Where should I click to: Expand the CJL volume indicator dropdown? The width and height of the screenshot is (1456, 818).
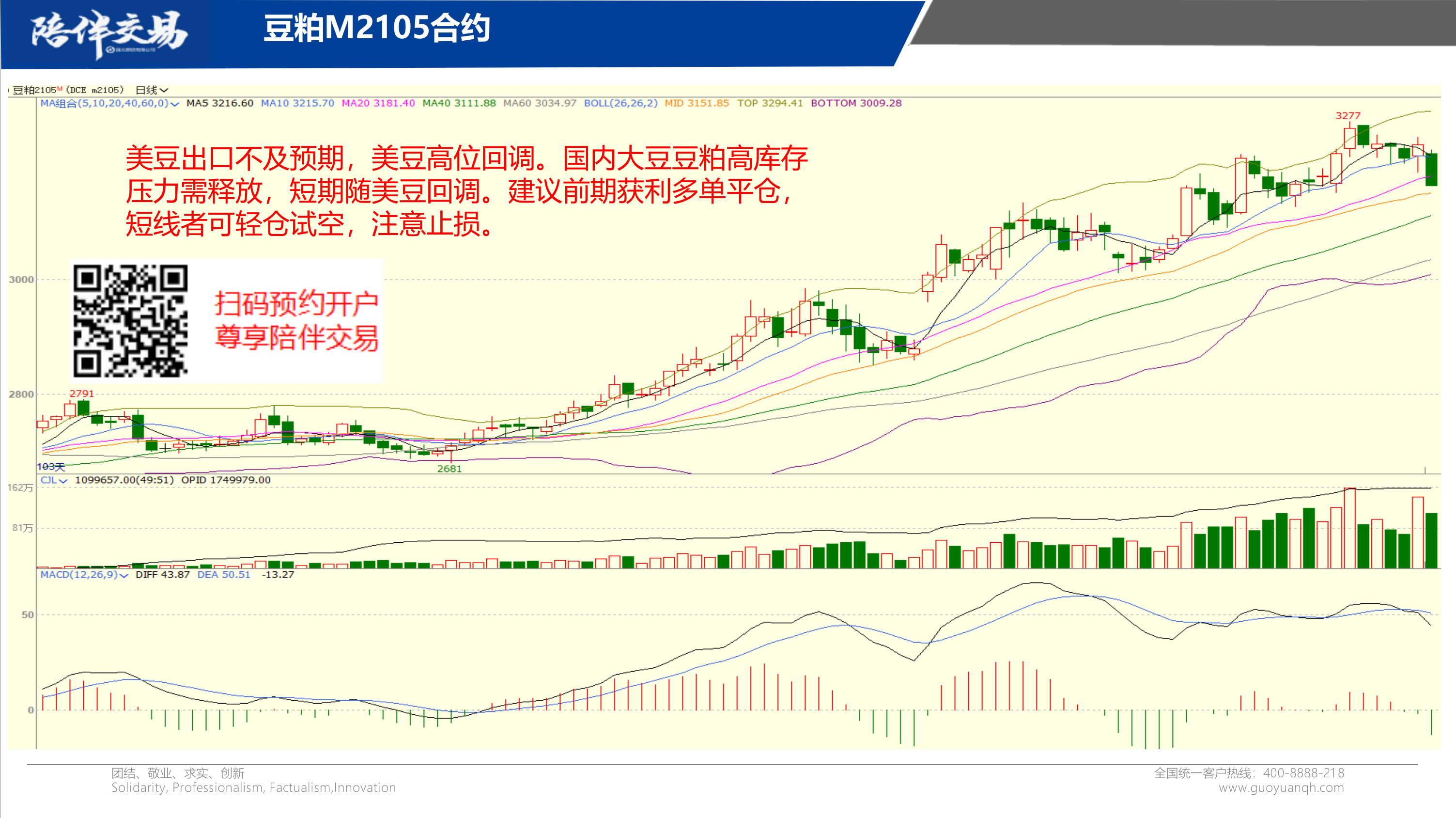(54, 480)
